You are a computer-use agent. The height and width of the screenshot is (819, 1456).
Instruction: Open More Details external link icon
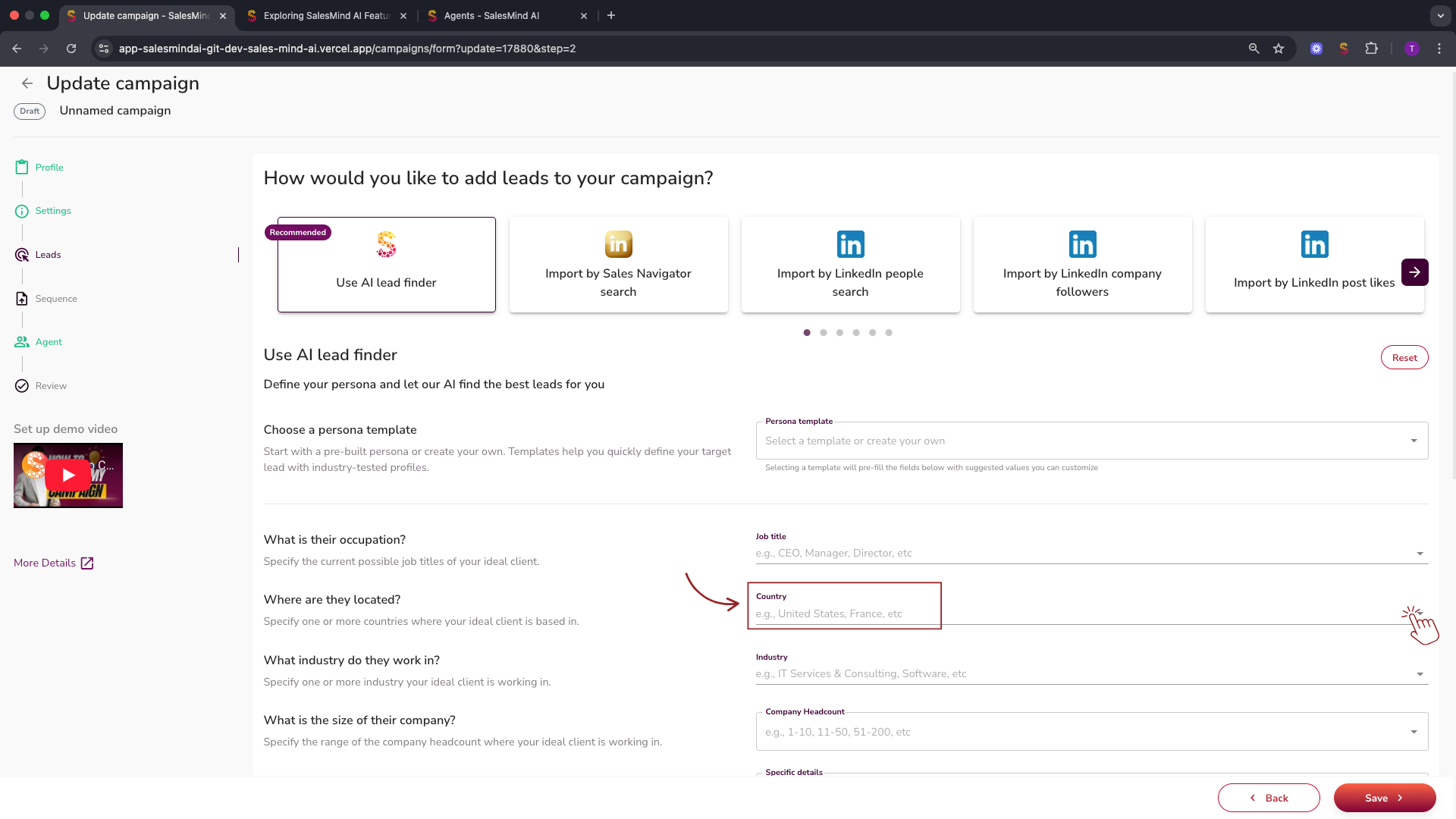[x=87, y=563]
